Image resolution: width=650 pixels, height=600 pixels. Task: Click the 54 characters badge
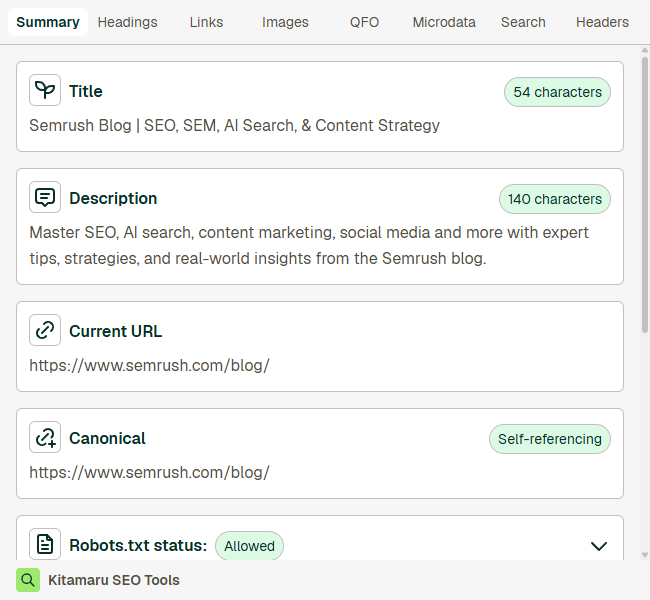coord(557,92)
